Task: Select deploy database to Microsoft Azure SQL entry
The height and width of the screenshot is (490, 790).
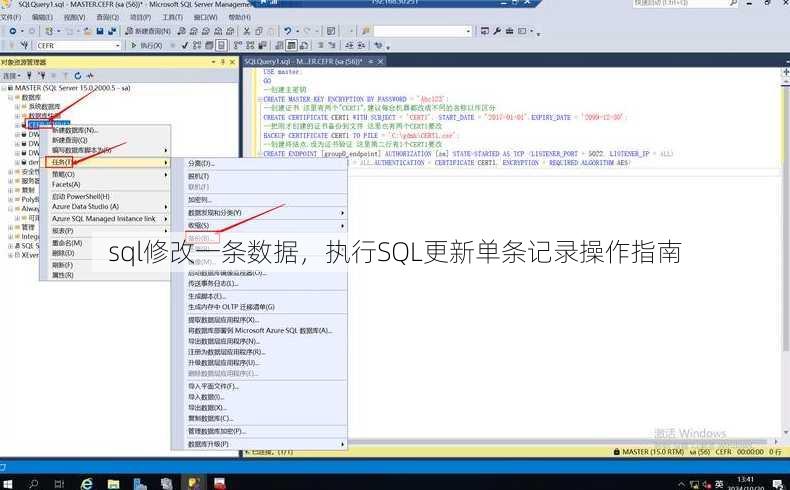Action: click(x=259, y=331)
